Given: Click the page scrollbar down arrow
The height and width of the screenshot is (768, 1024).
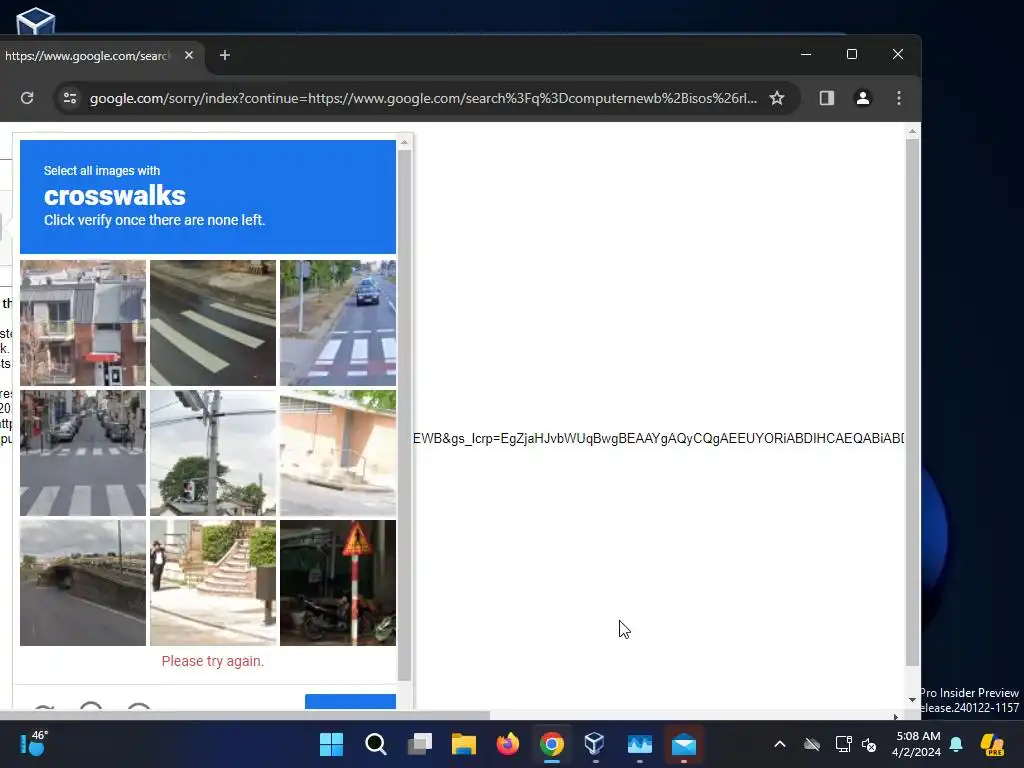Looking at the screenshot, I should pyautogui.click(x=912, y=700).
